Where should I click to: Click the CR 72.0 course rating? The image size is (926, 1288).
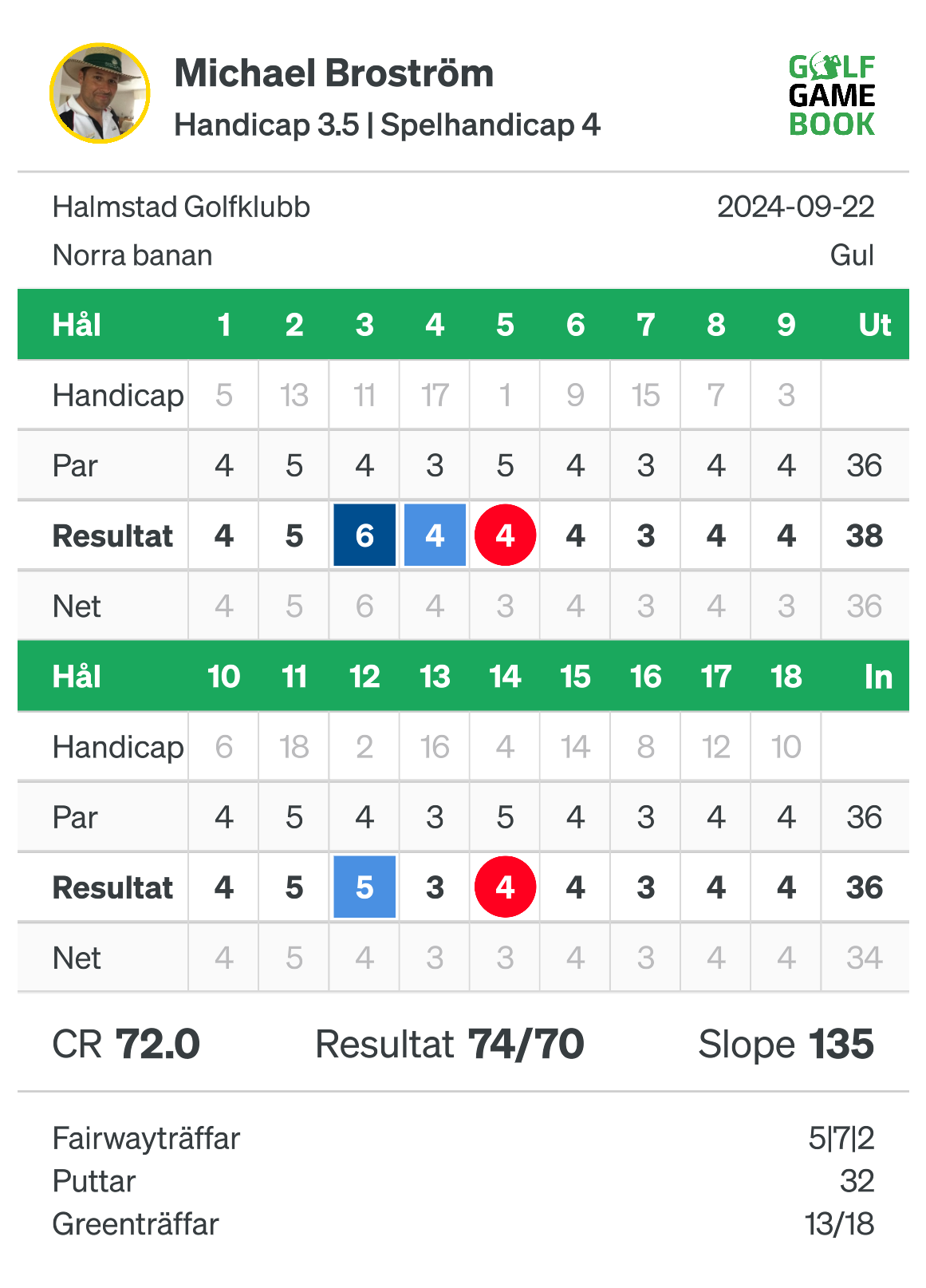(126, 1044)
